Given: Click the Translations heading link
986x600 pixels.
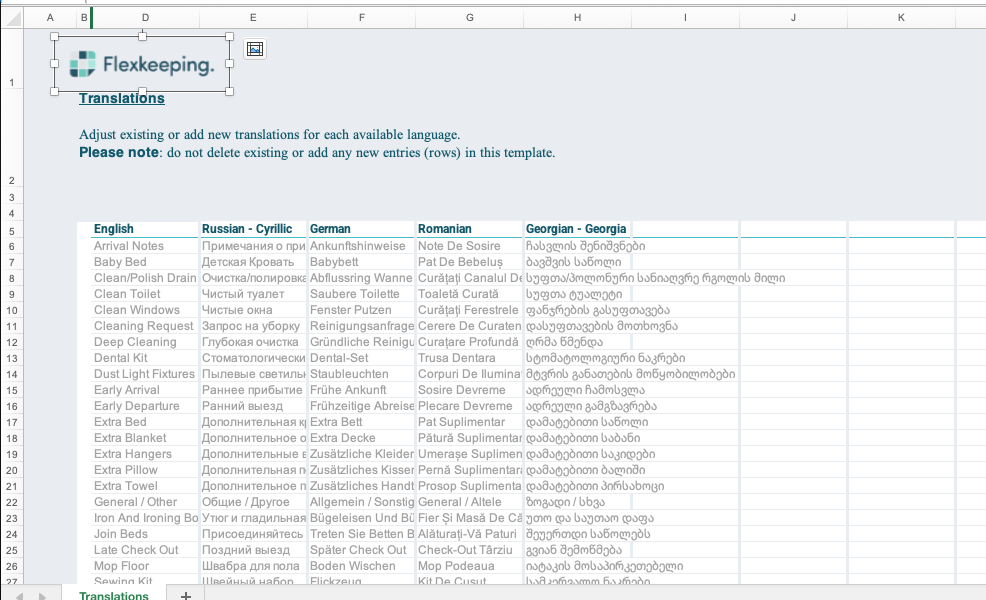Looking at the screenshot, I should point(121,98).
